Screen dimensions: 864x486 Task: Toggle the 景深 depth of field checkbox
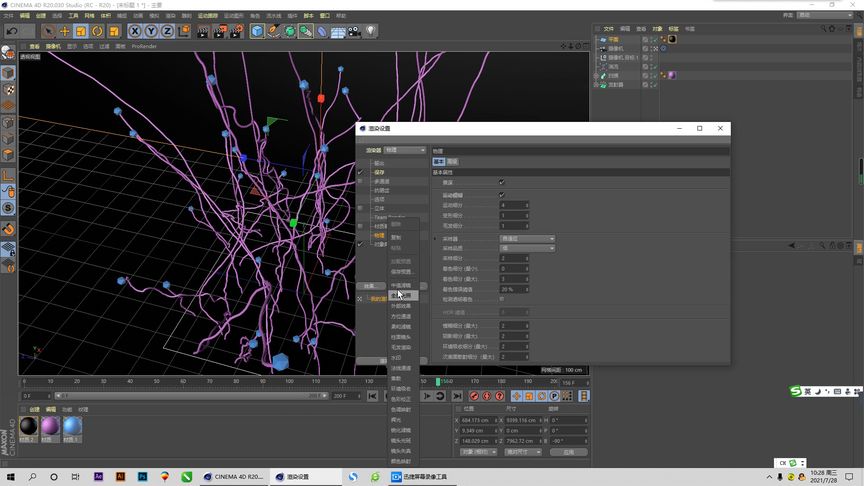[502, 182]
